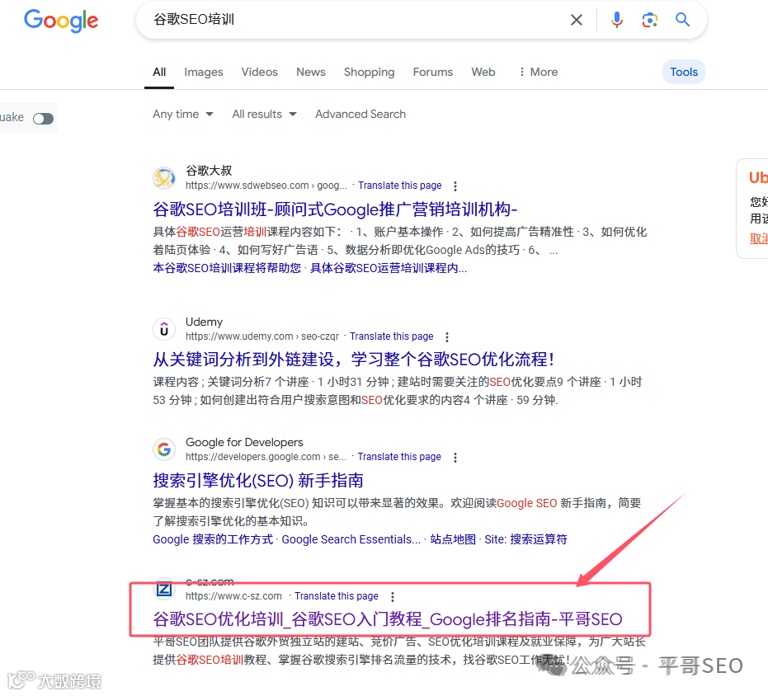Viewport: 768px width, 696px height.
Task: Open Advanced Search link
Action: [360, 114]
